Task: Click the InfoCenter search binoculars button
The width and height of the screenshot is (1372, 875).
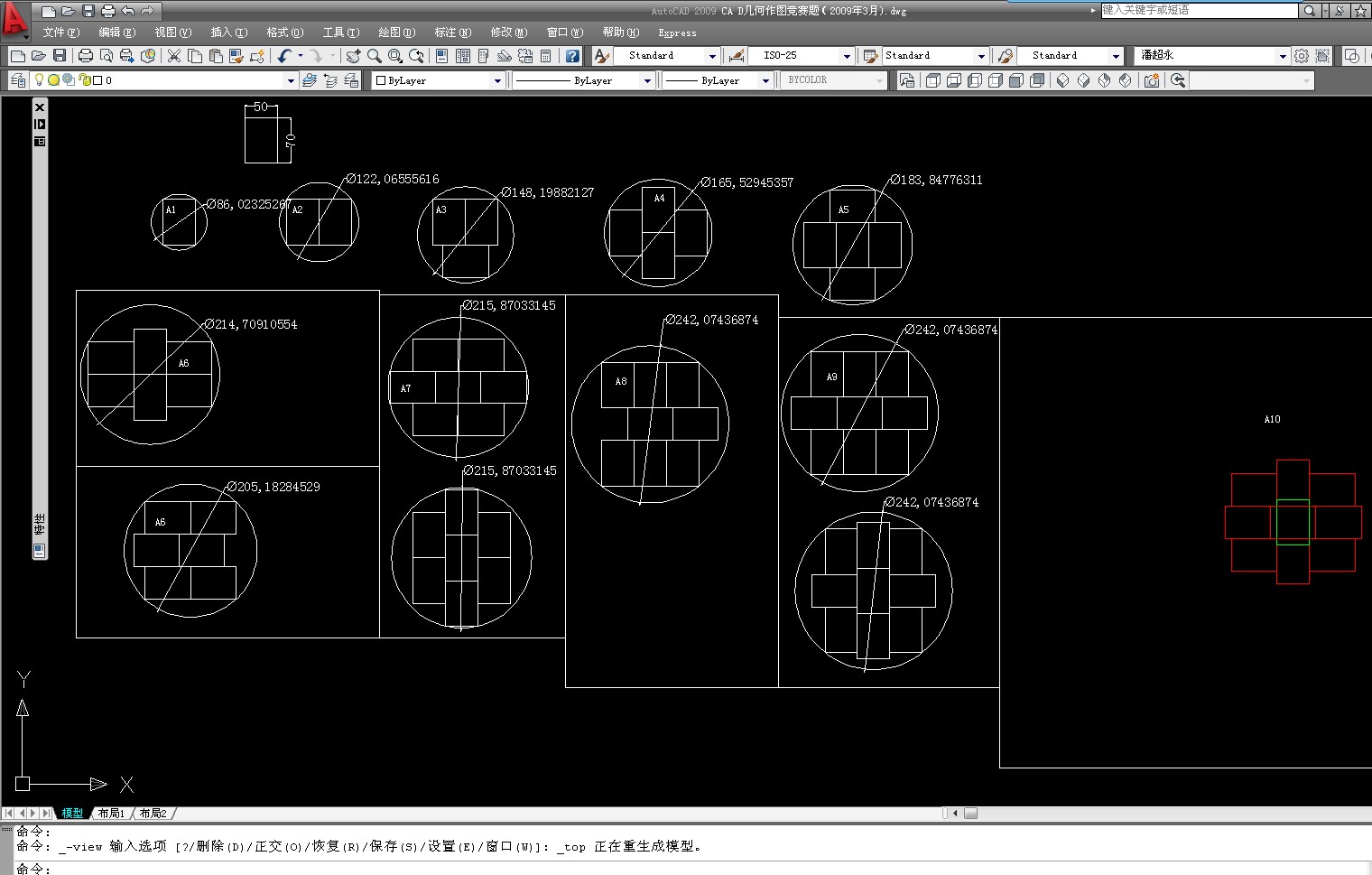Action: tap(1310, 11)
